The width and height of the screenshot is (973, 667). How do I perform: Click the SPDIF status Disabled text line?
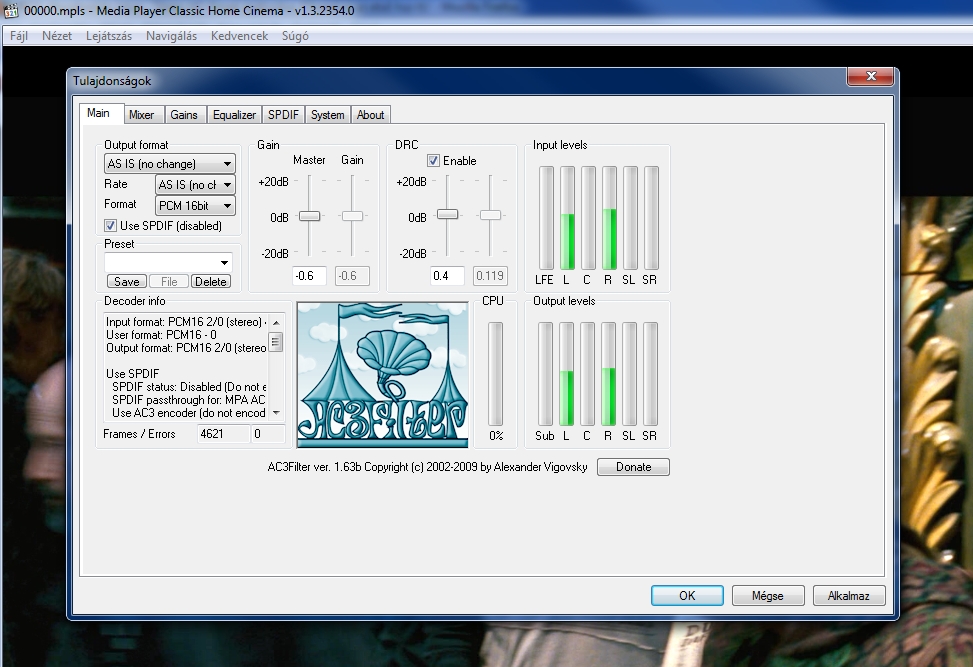pos(189,387)
